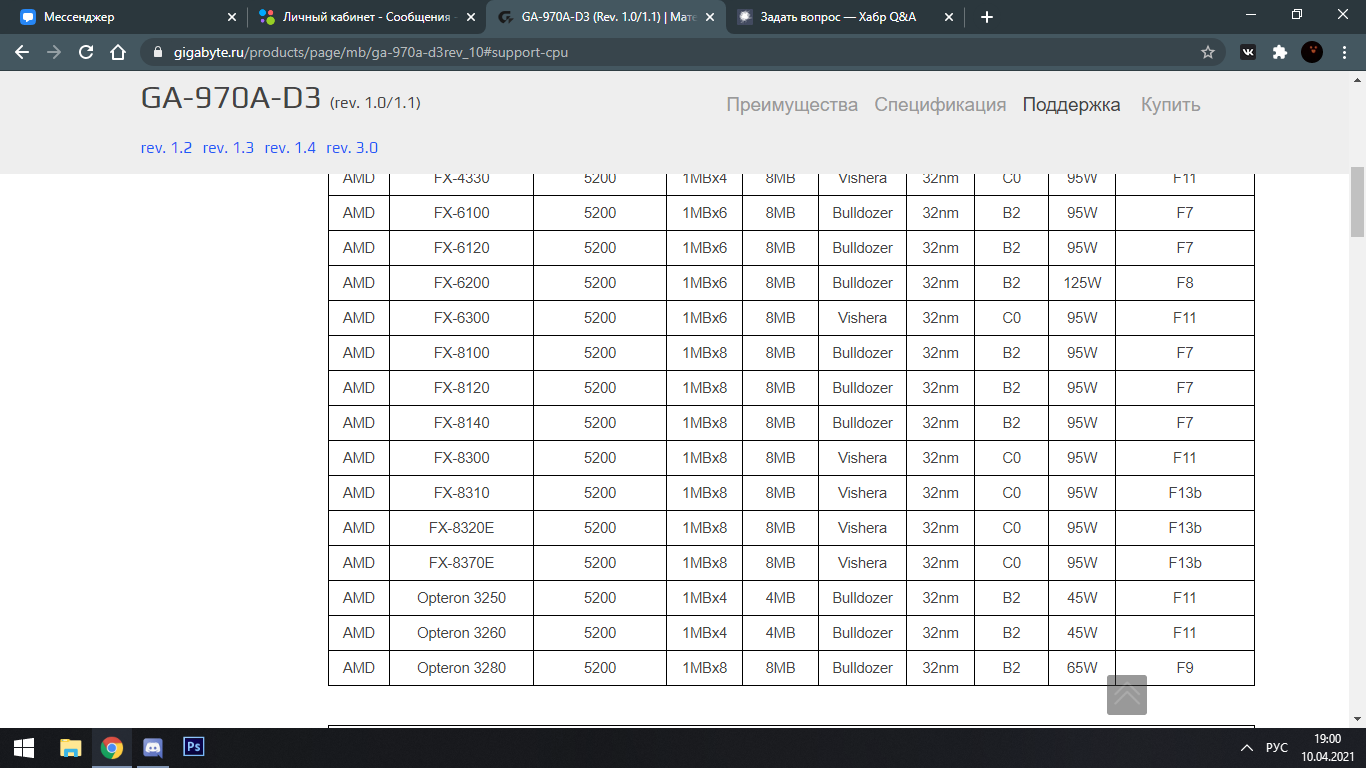Screen dimensions: 1366x768
Task: Open the VK browser extension
Action: click(x=1248, y=52)
